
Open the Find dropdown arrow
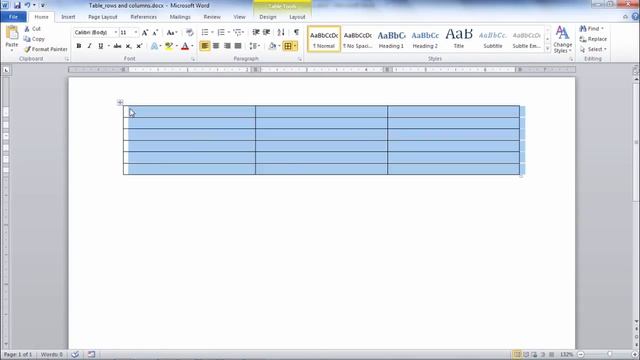point(602,29)
